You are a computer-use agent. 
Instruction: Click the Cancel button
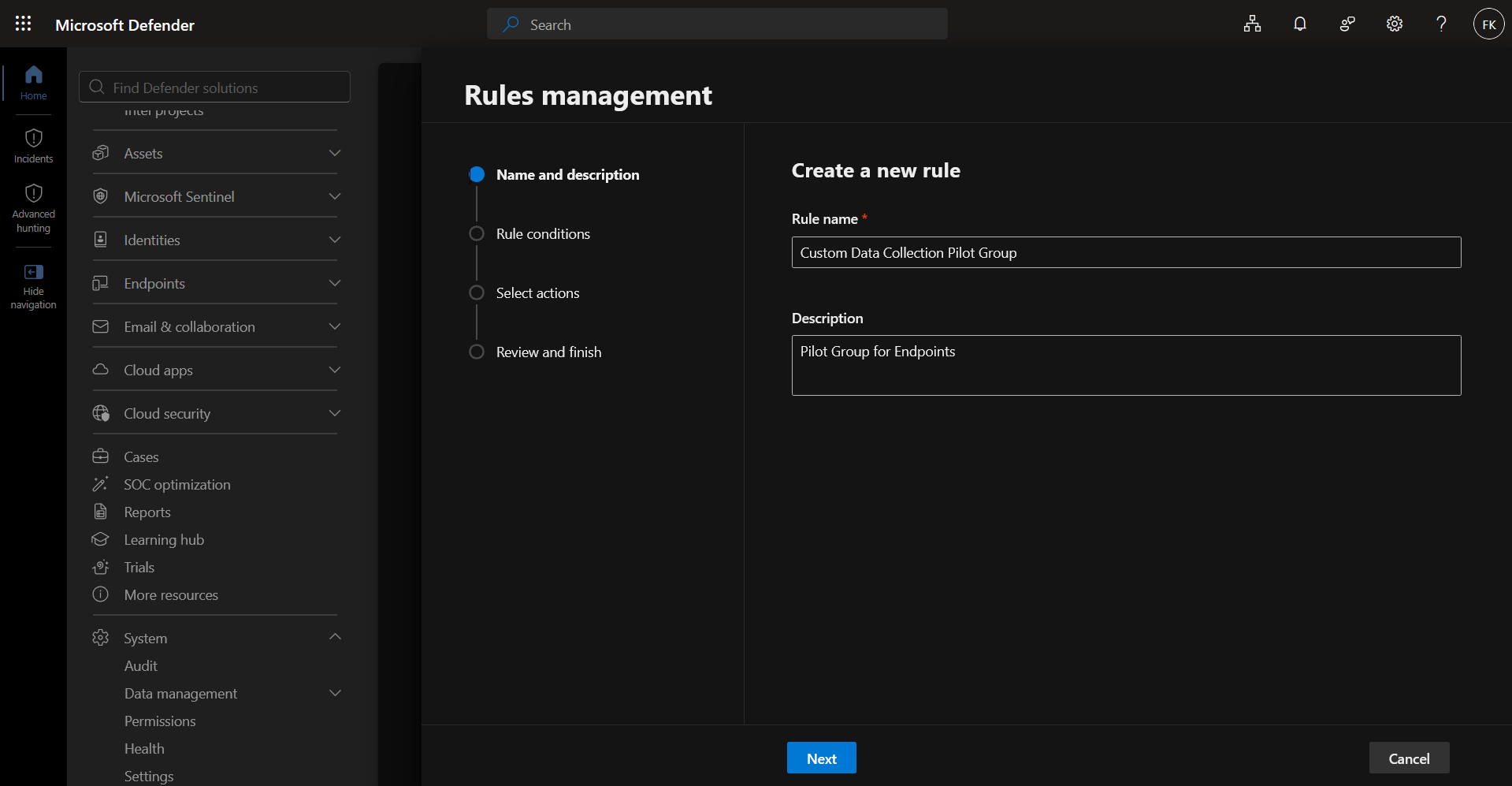[x=1409, y=758]
